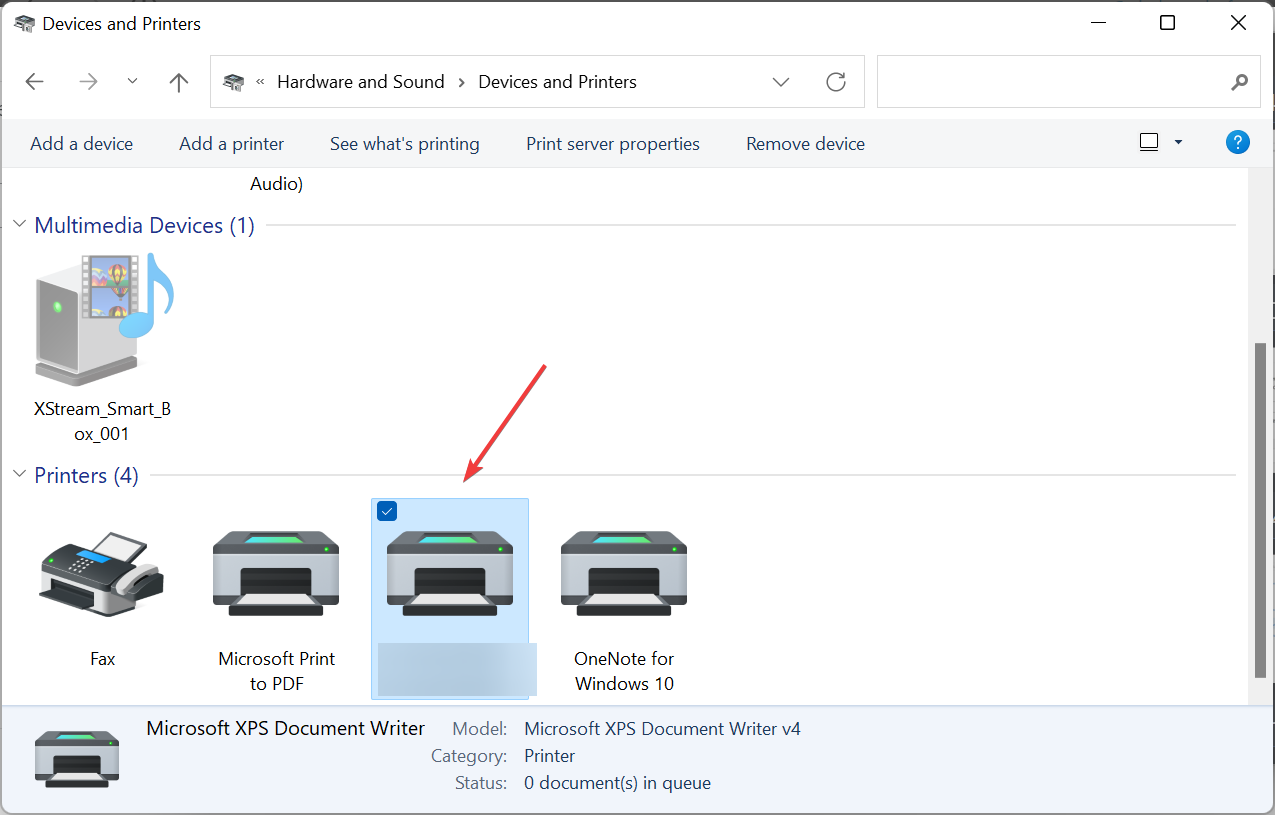The height and width of the screenshot is (815, 1275).
Task: Open See what's printing
Action: point(405,144)
